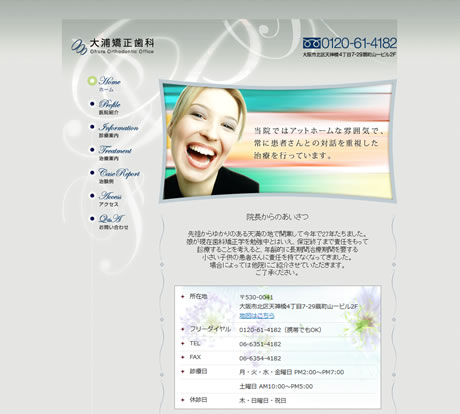Screen dimensions: 460x414
Task: Open the Case Report 治験例 page
Action: tap(119, 176)
